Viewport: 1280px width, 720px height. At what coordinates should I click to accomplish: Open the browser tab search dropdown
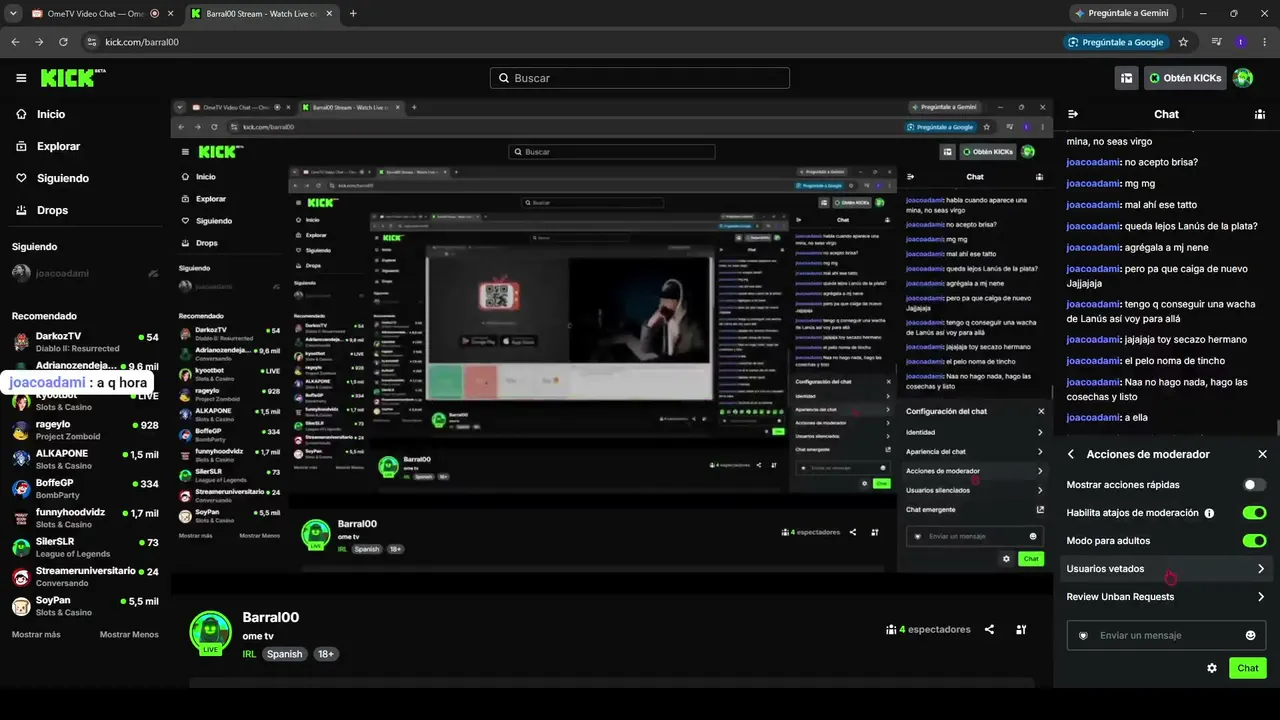[x=13, y=13]
